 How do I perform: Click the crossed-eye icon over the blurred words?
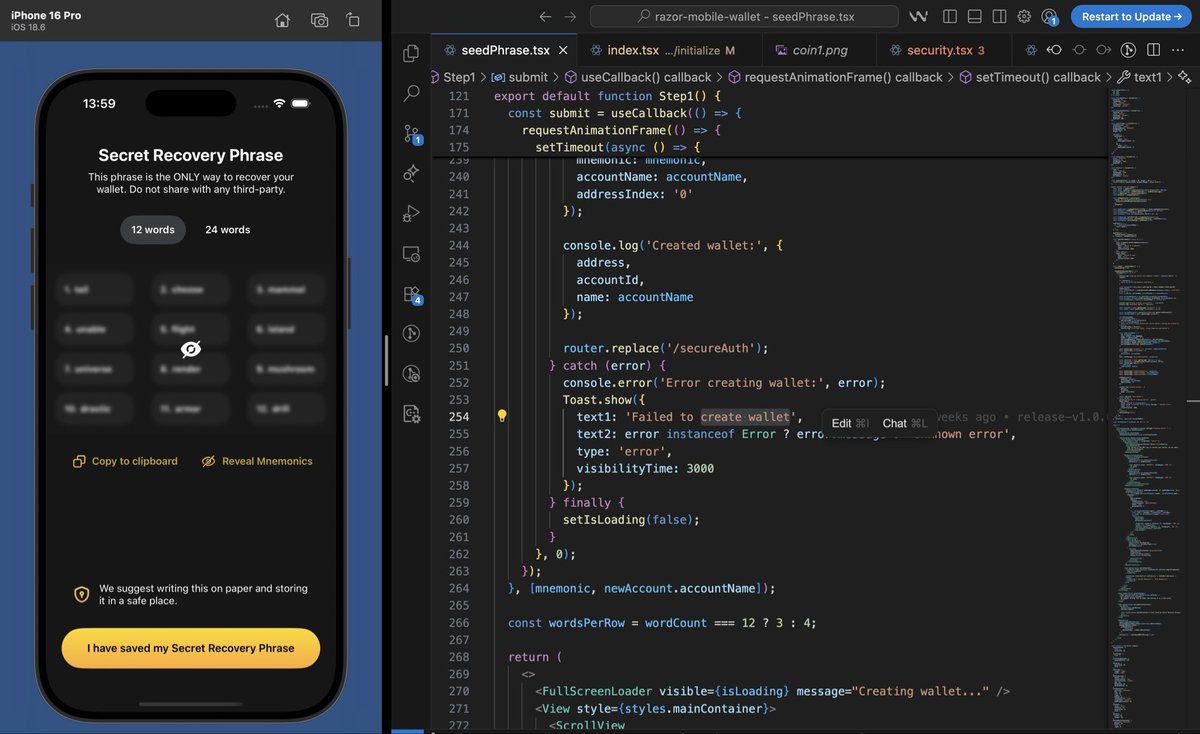(191, 349)
